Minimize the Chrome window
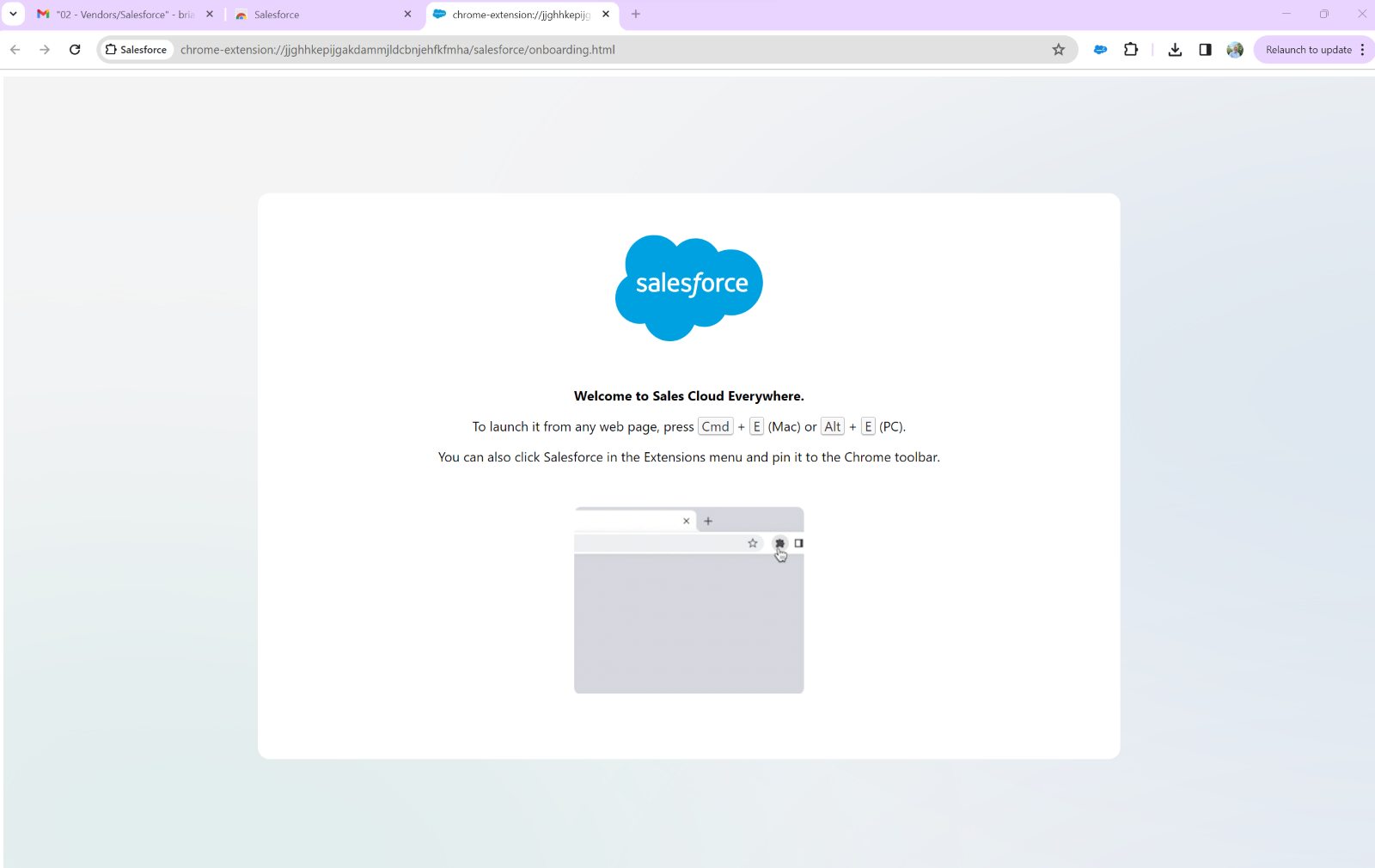 click(1286, 14)
